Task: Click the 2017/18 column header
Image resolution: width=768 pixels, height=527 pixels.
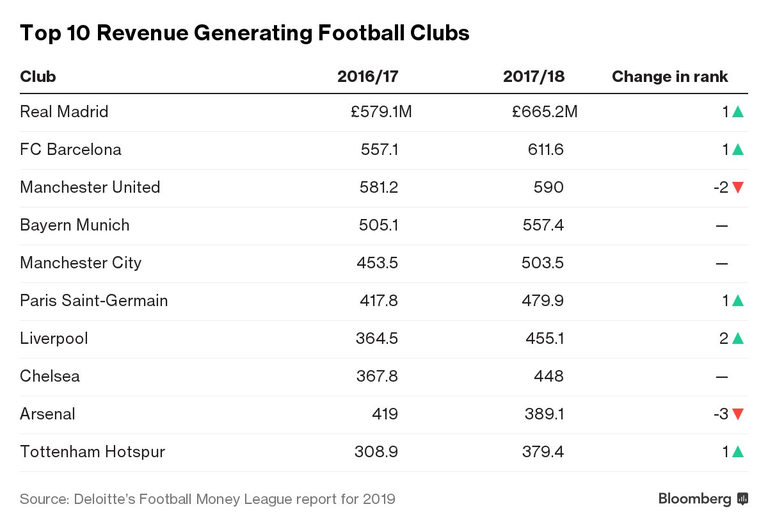Action: coord(536,76)
